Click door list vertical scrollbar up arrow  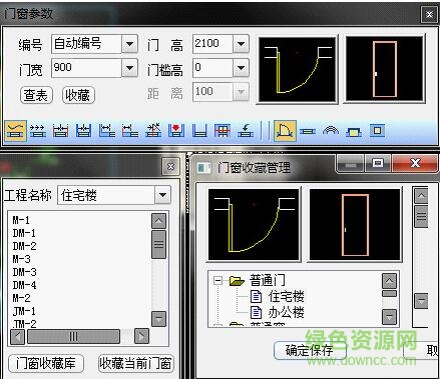click(159, 221)
